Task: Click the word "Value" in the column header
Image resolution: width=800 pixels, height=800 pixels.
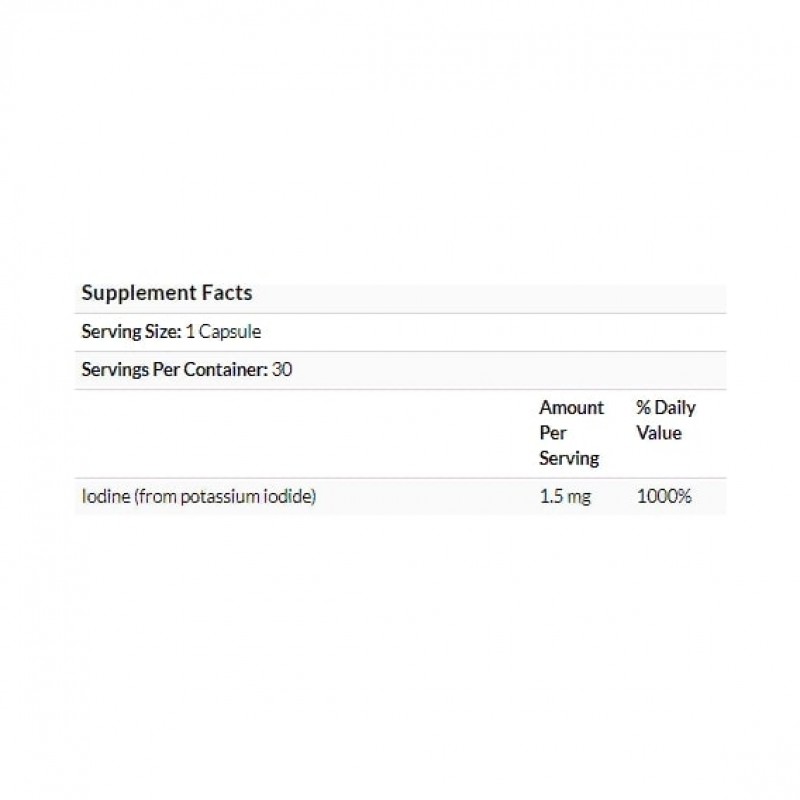Action: (x=659, y=433)
